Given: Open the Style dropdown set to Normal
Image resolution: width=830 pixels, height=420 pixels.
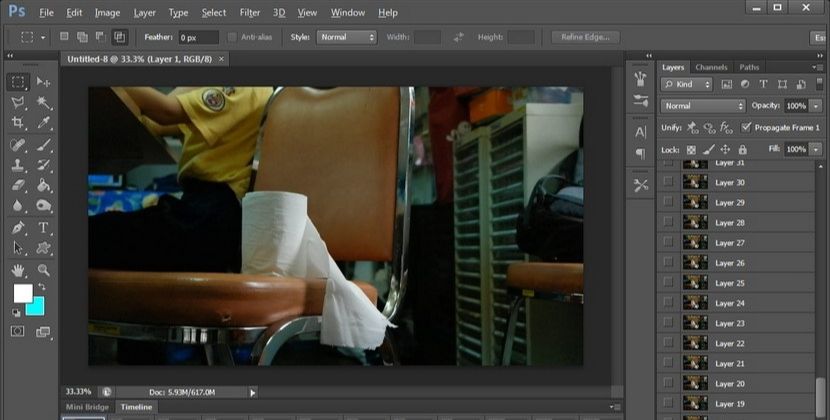Looking at the screenshot, I should [x=347, y=37].
